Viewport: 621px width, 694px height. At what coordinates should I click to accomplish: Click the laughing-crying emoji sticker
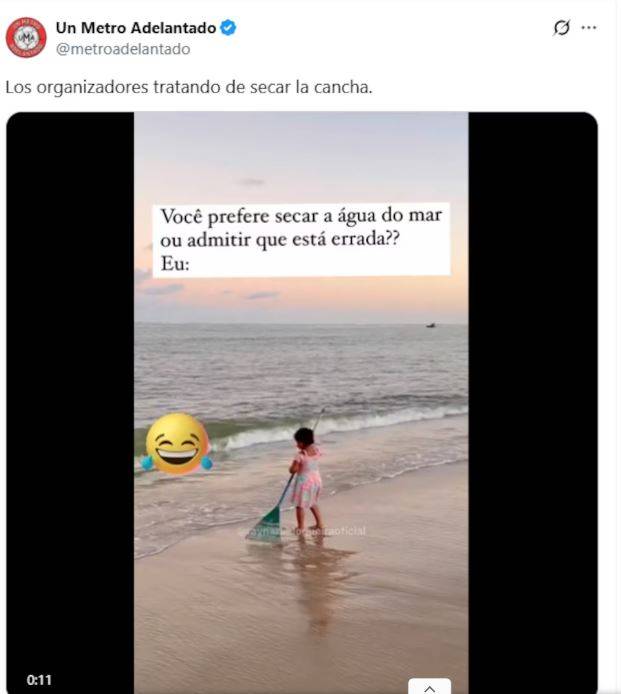point(177,443)
